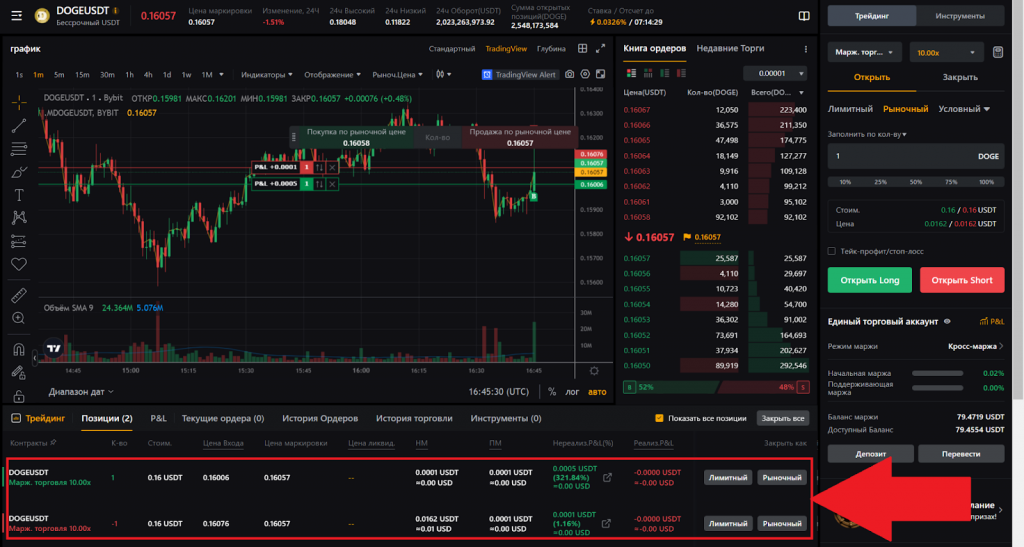
Task: Select the ruler measure tool
Action: tap(19, 295)
